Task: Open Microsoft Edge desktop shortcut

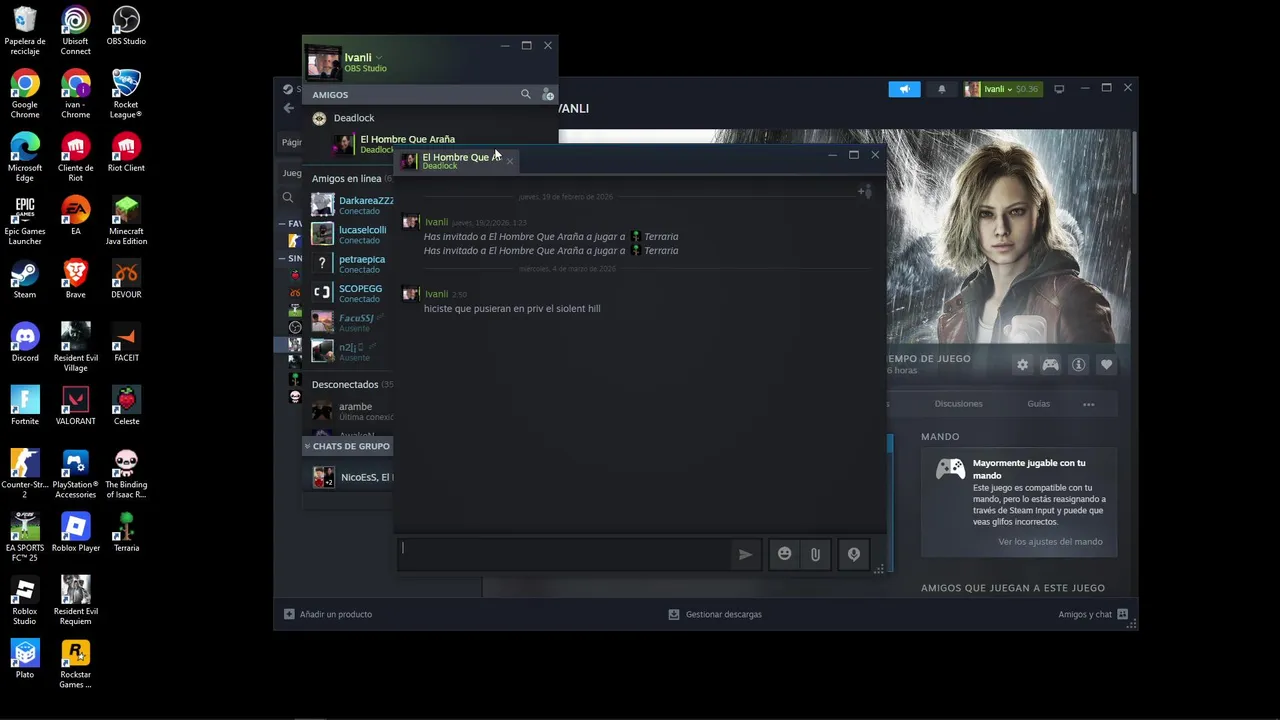Action: click(25, 157)
